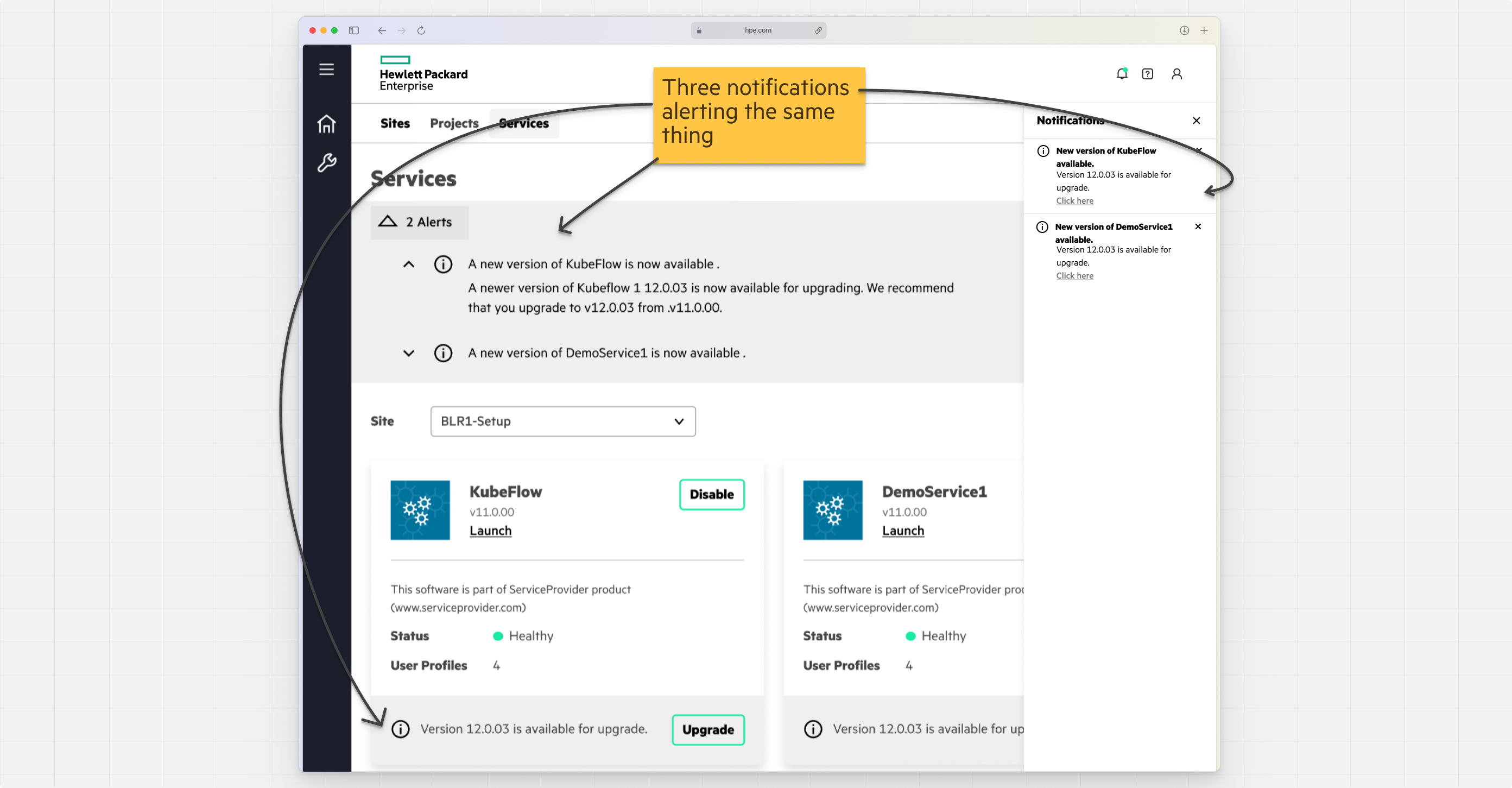Open the user profile icon

coord(1176,74)
